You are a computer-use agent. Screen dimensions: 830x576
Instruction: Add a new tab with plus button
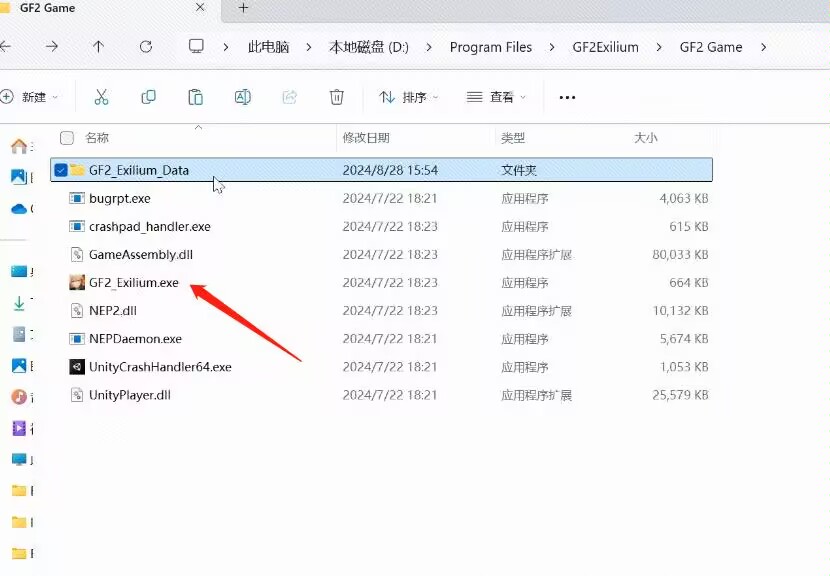[243, 8]
